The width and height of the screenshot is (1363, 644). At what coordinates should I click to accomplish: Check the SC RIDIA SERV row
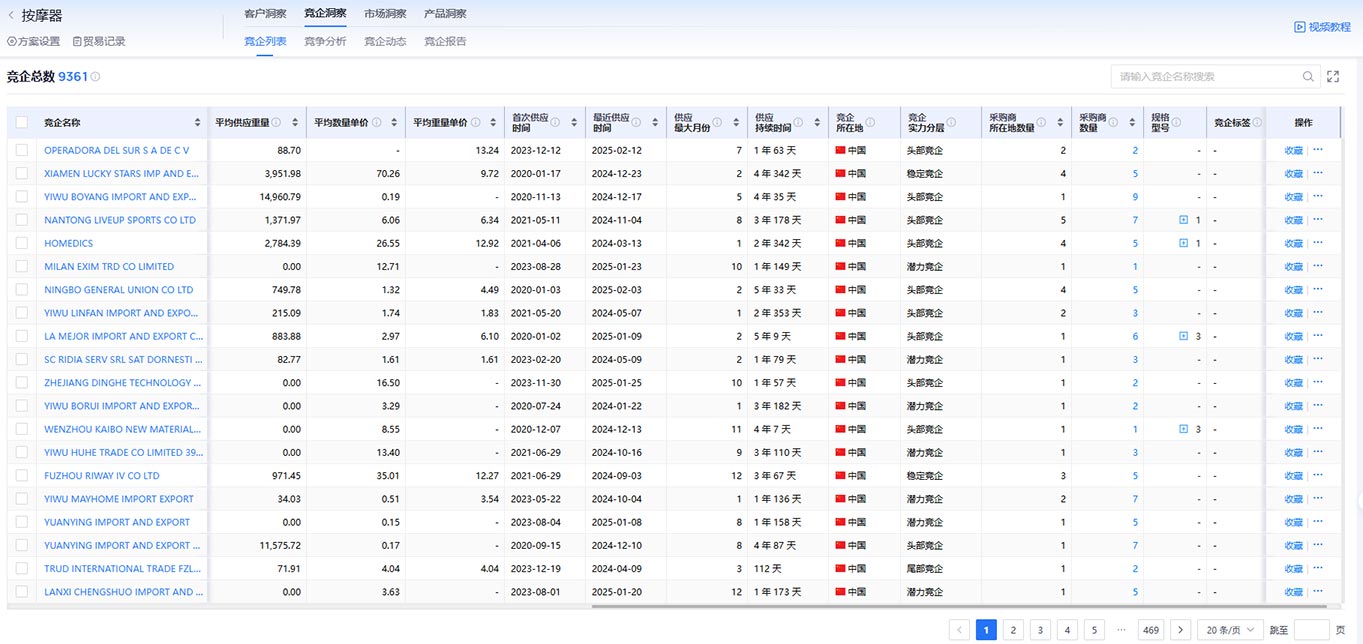click(22, 359)
